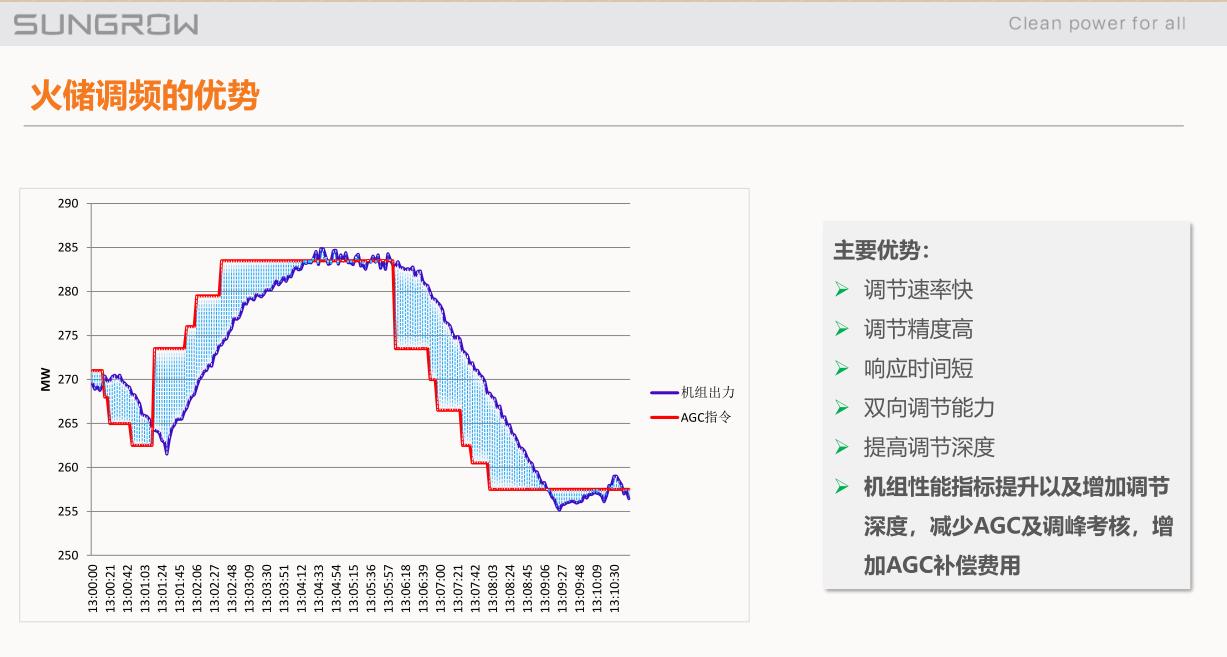This screenshot has width=1227, height=657.
Task: Select the 调节速率快 bullet text
Action: (918, 290)
